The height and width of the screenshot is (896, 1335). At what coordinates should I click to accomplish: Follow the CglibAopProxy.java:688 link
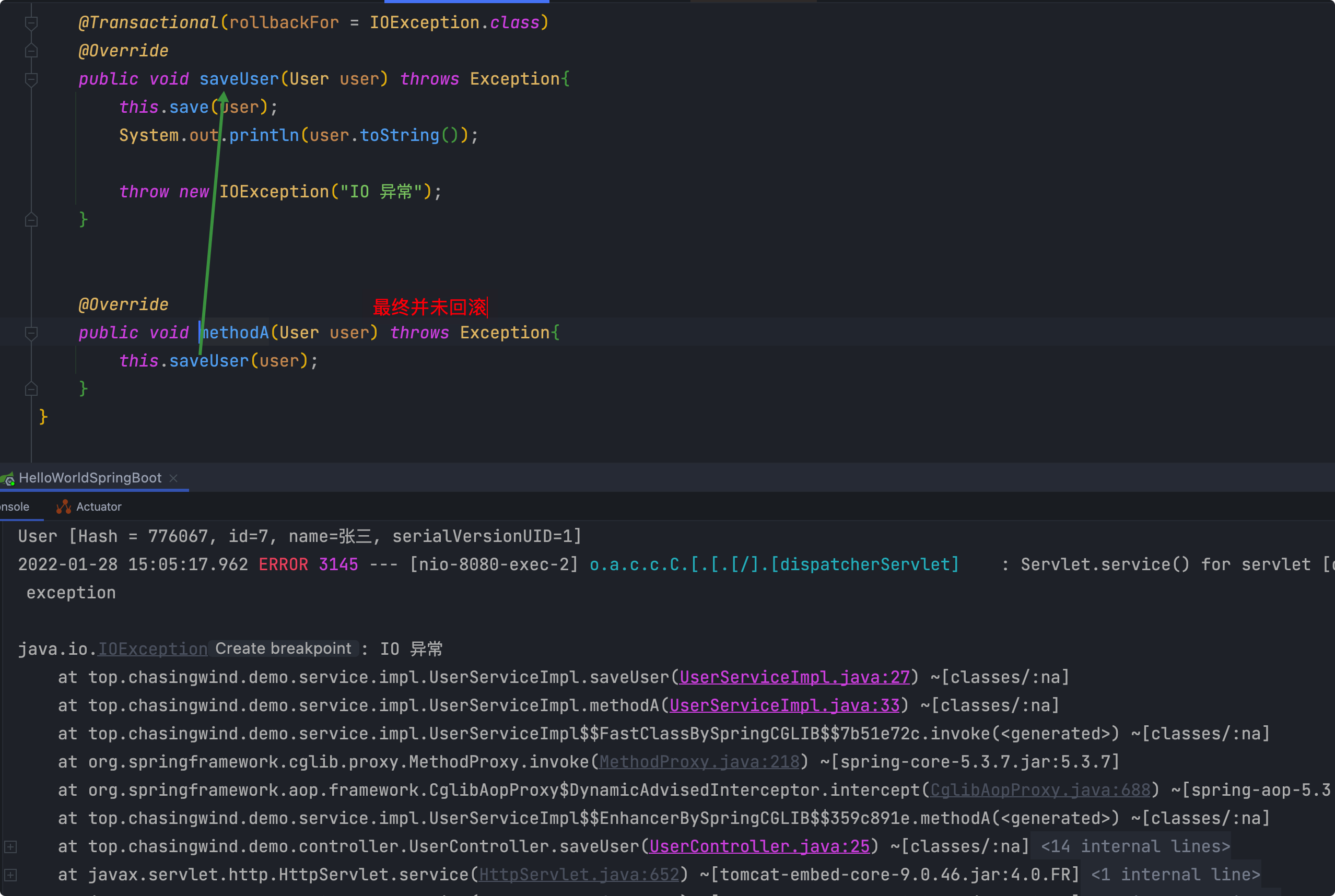pos(1039,789)
